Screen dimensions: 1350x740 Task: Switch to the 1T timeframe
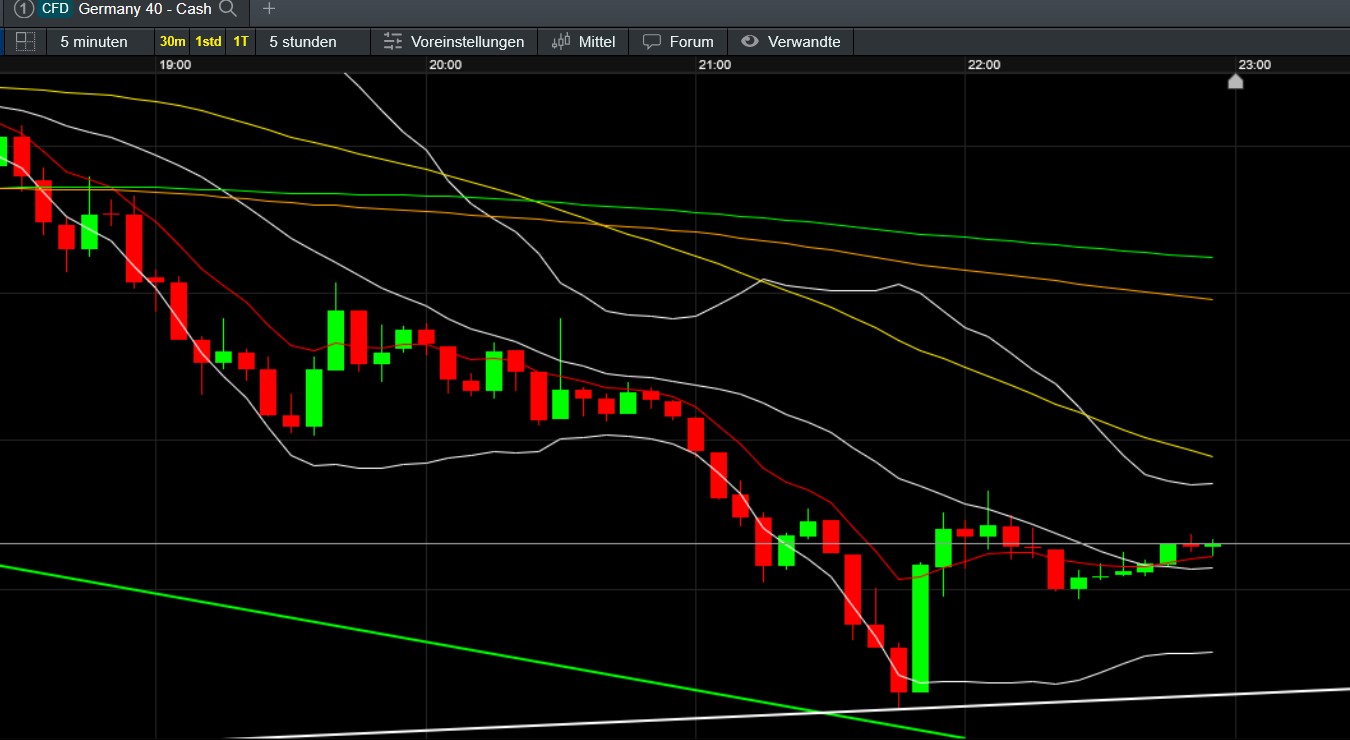(241, 42)
